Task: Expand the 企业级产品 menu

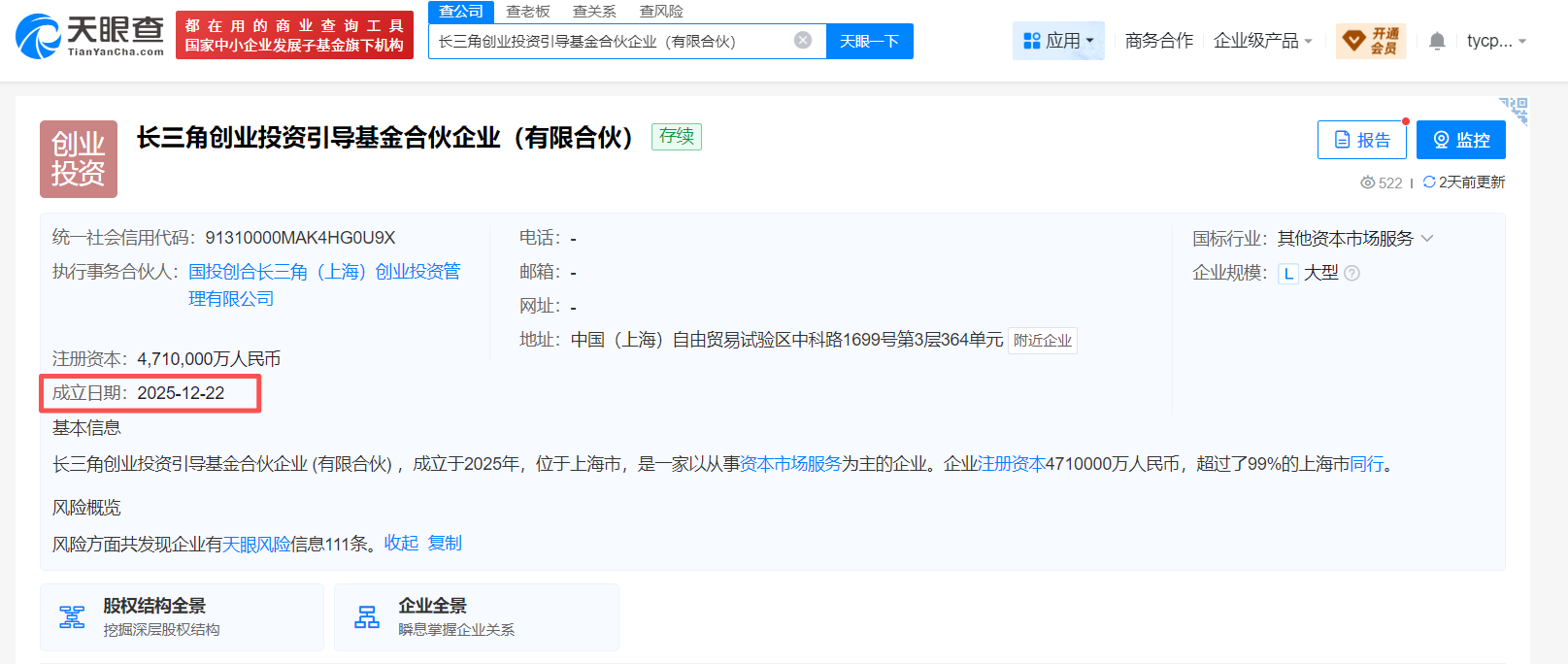Action: tap(1263, 41)
